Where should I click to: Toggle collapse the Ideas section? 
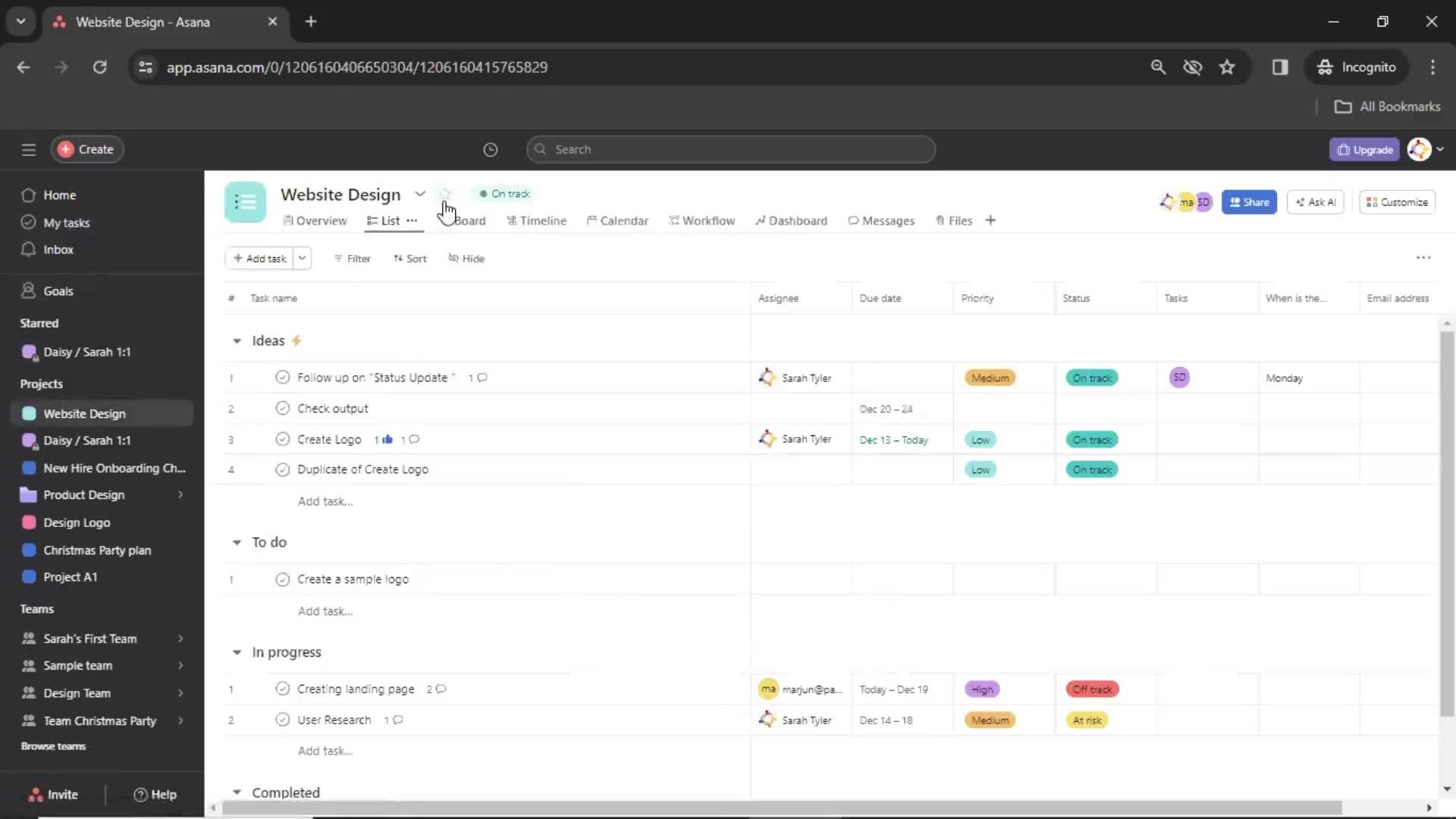point(236,340)
